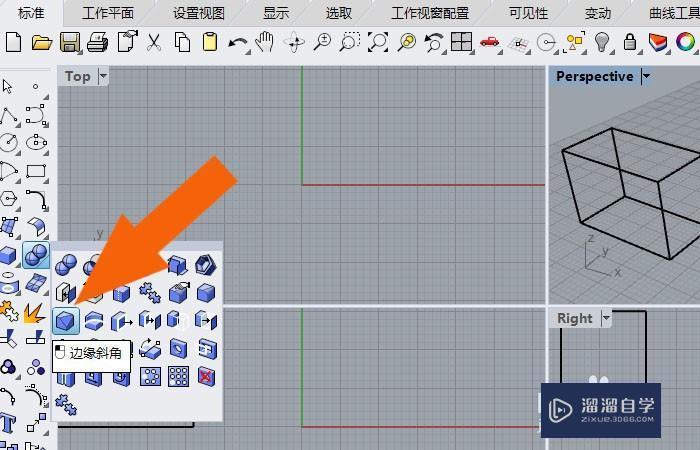Click the Cut scissors icon
This screenshot has height=450, width=700.
coord(154,43)
